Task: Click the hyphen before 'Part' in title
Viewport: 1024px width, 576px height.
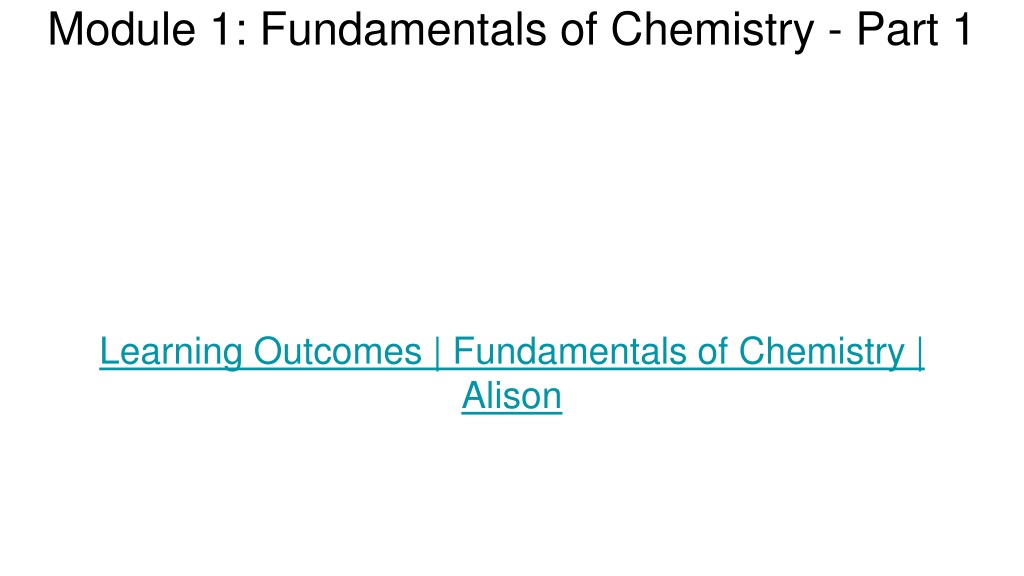Action: 835,34
